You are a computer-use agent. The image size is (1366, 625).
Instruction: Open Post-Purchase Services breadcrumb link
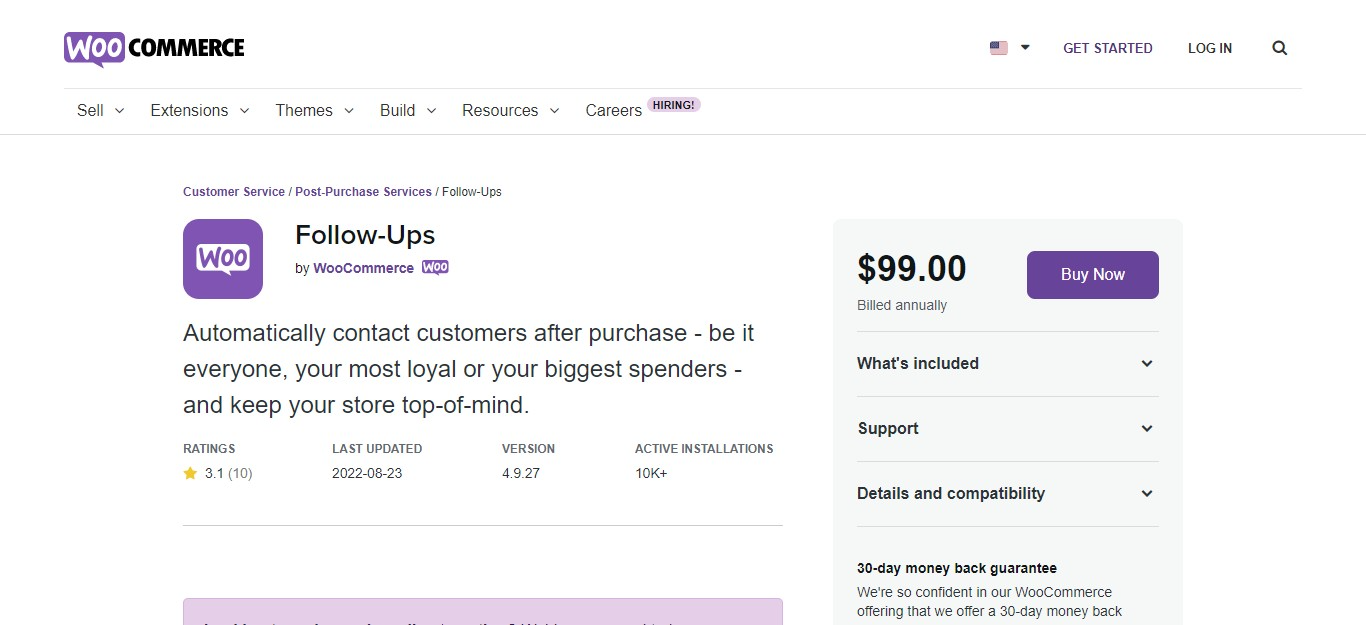(x=363, y=192)
